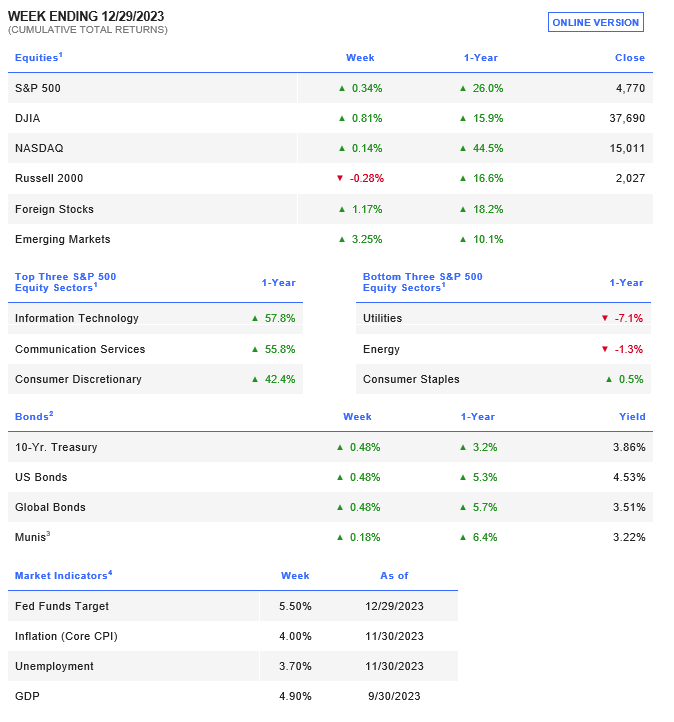
Task: Click the Top Three S&P 500 Equity Sectors header
Action: [65, 282]
